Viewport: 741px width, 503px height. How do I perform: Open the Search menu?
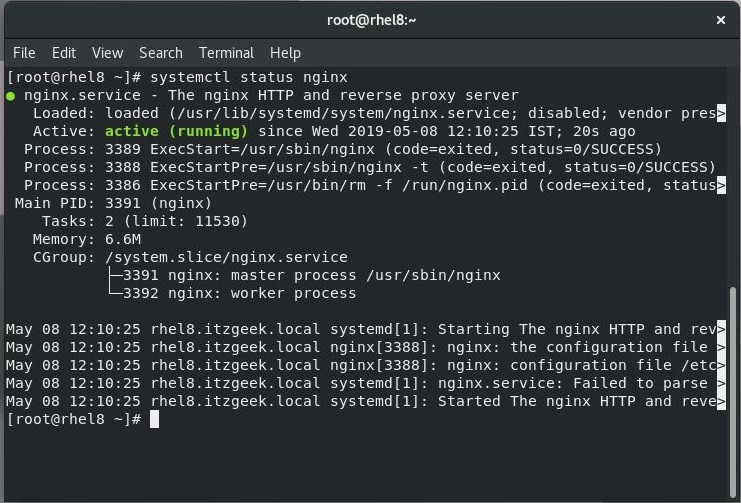(161, 53)
